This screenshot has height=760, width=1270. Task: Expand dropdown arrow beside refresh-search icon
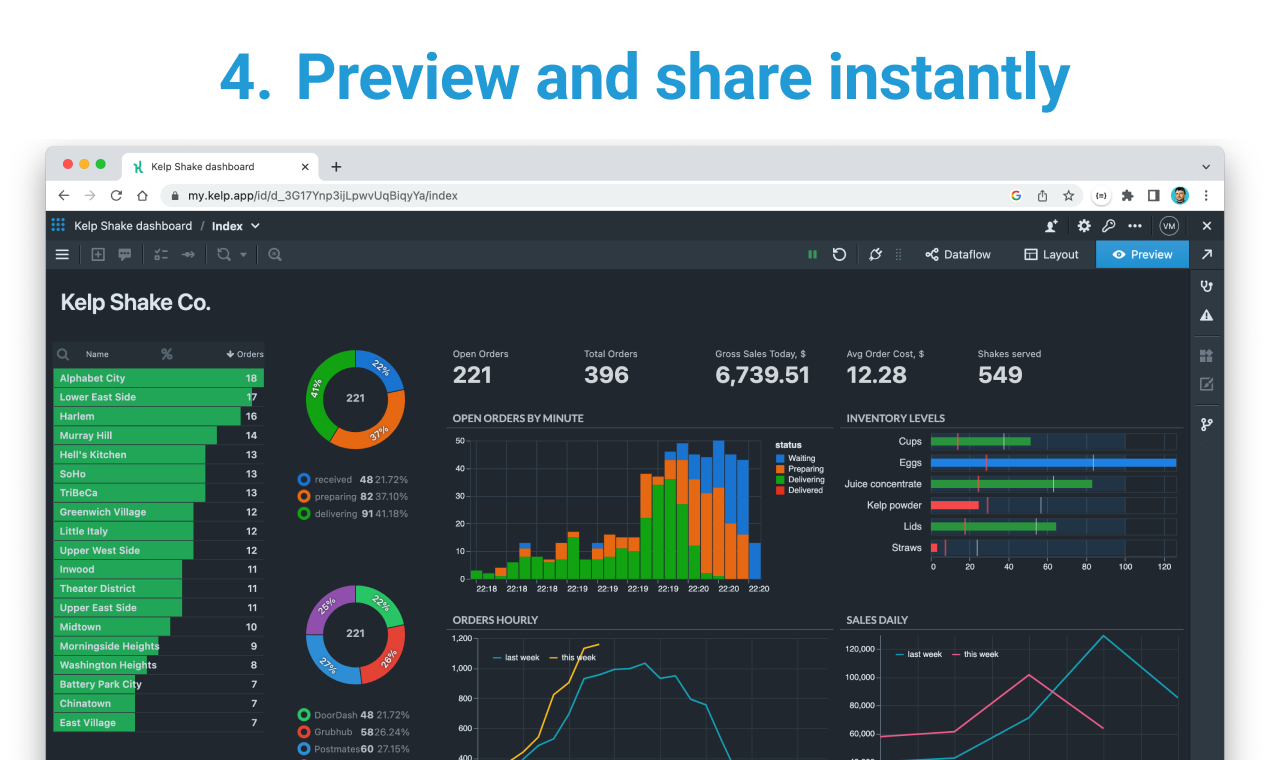pyautogui.click(x=242, y=255)
